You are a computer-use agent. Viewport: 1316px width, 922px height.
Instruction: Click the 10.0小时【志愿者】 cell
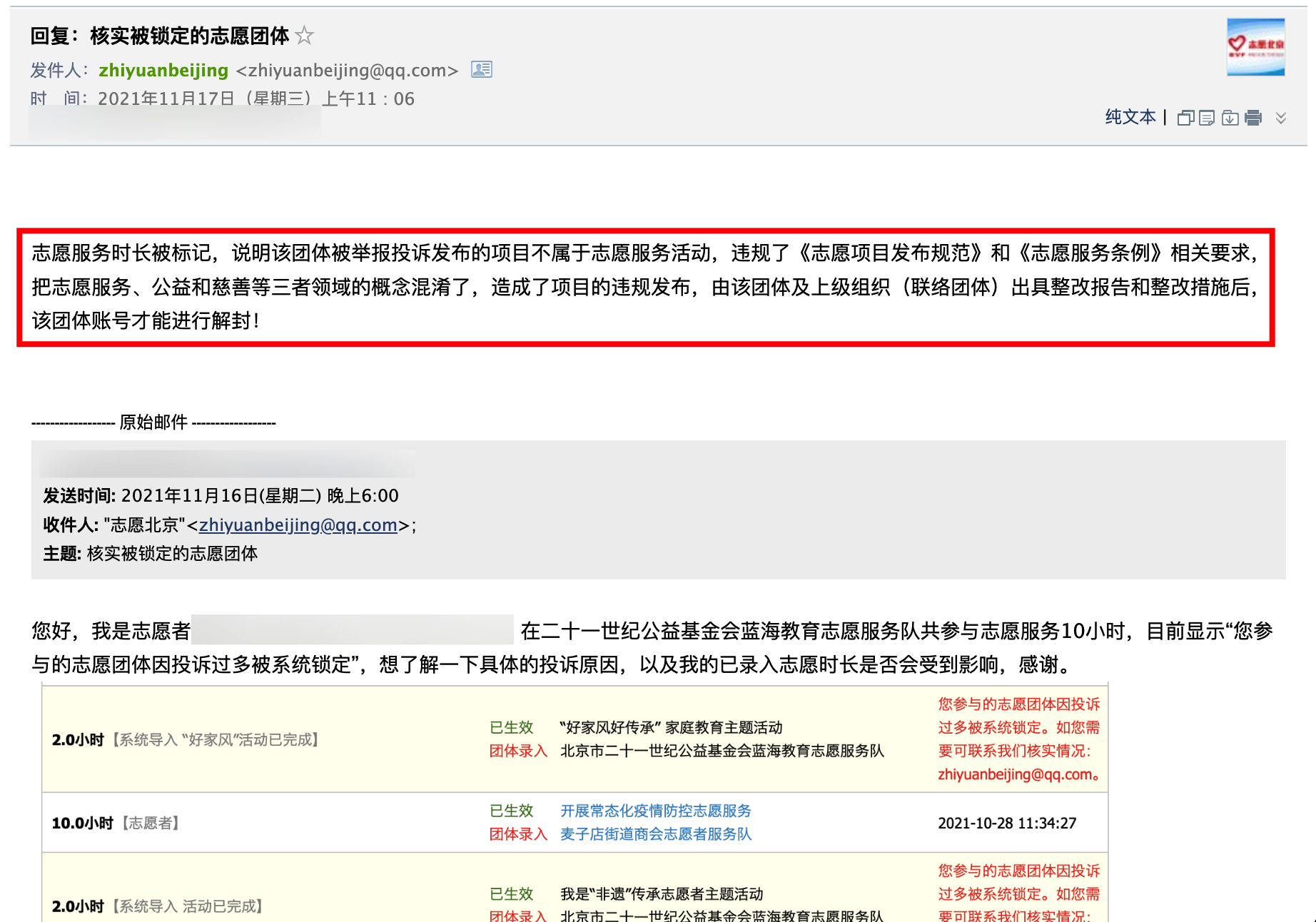[116, 823]
